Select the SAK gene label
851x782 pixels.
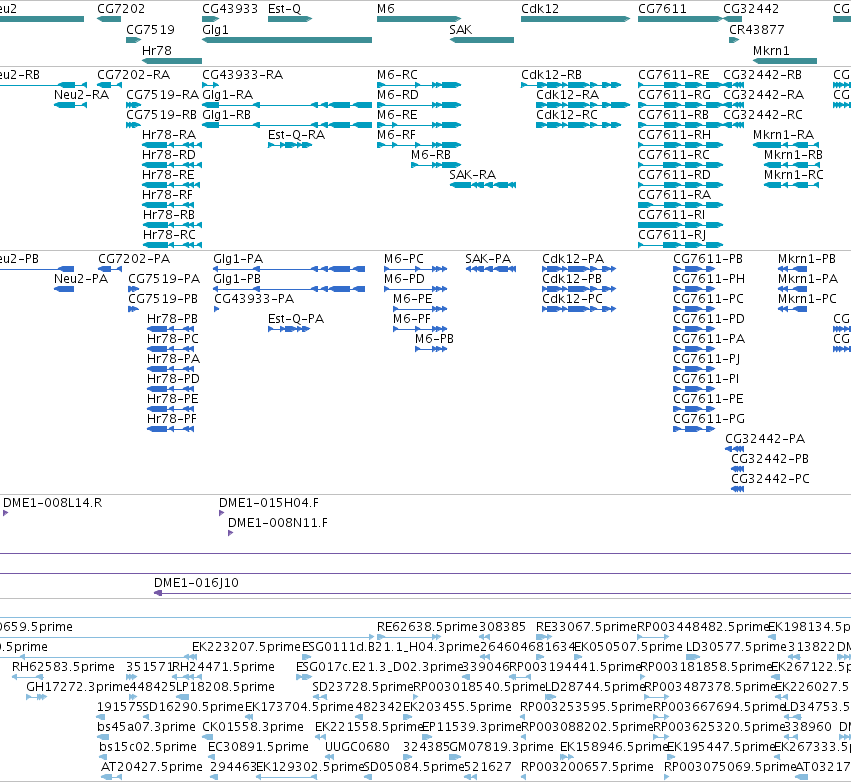click(x=460, y=29)
